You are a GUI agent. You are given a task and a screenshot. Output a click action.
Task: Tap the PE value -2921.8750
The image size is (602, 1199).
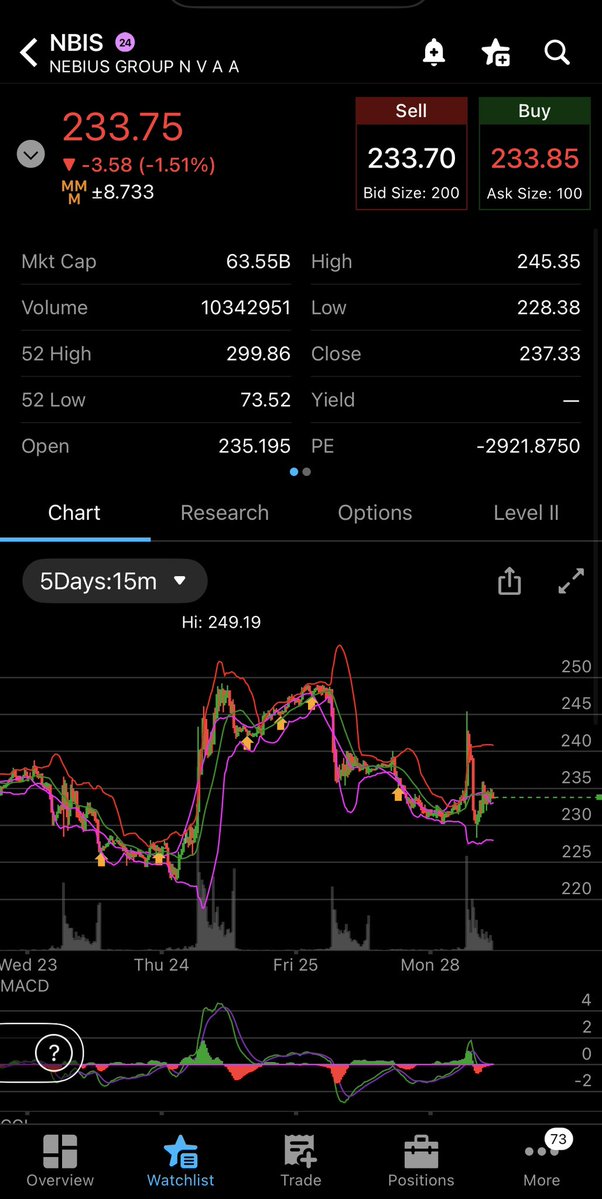tap(529, 446)
